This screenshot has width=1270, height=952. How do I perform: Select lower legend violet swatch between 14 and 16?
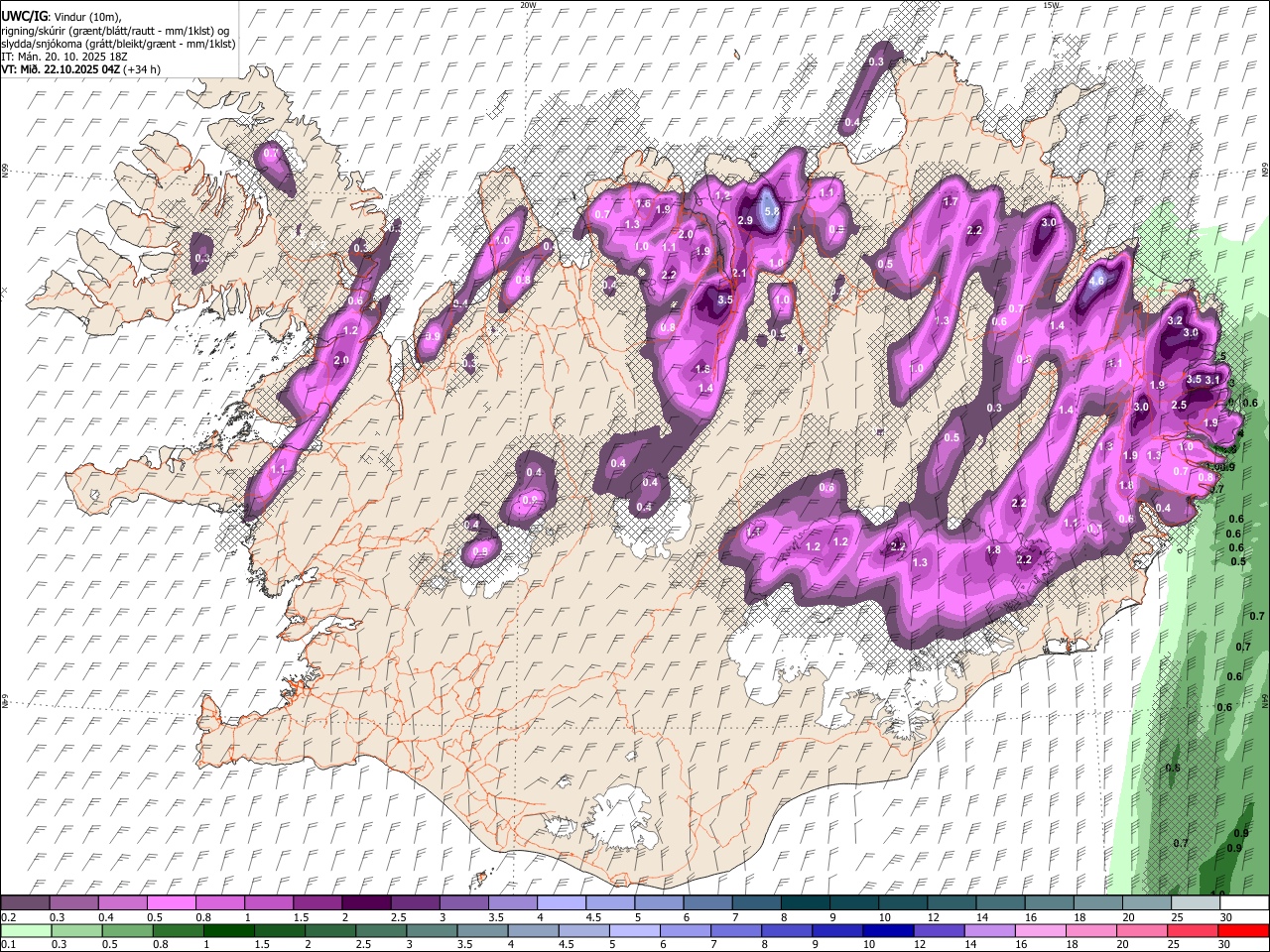tap(991, 930)
